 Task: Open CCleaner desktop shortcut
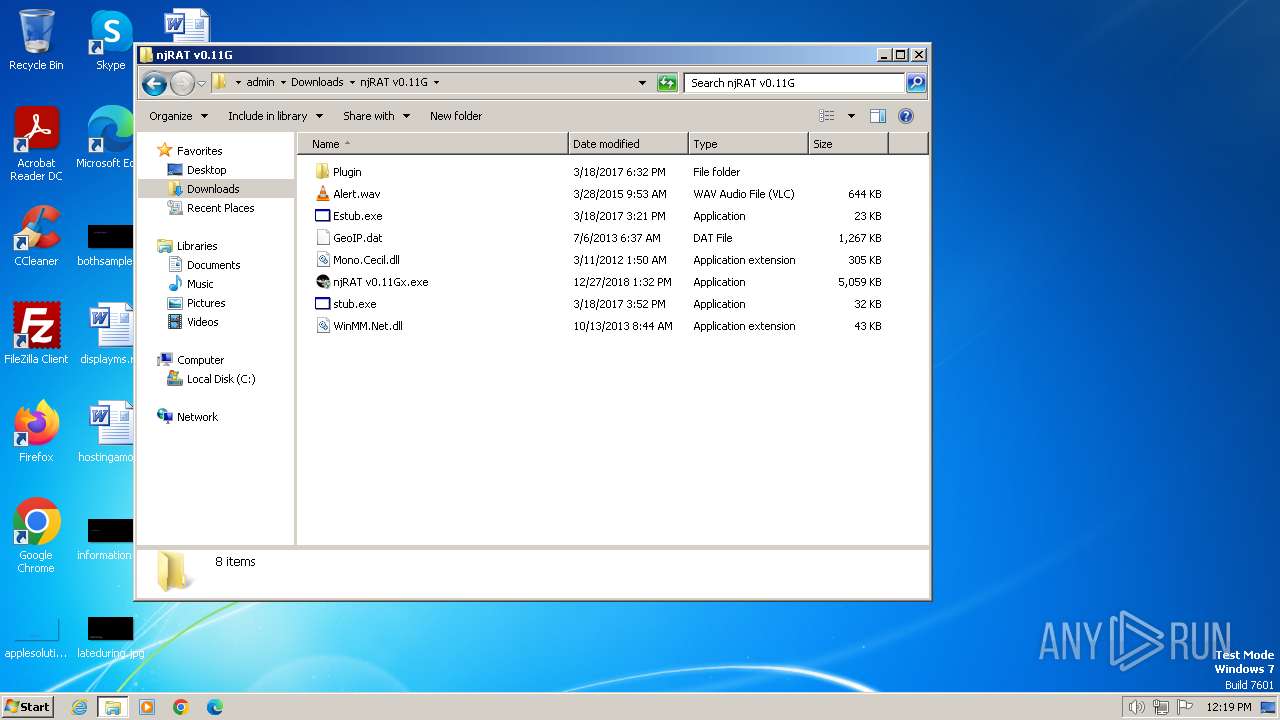point(36,236)
